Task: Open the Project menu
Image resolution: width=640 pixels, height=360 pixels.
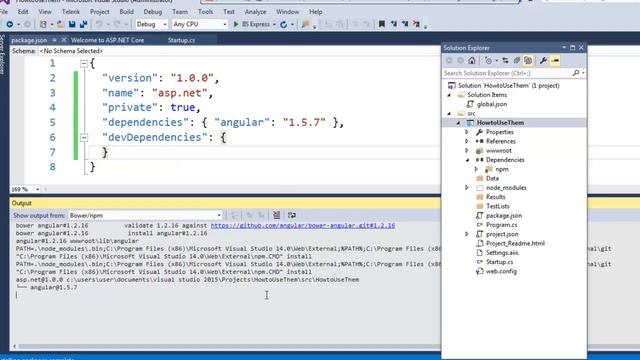Action: [x=100, y=12]
